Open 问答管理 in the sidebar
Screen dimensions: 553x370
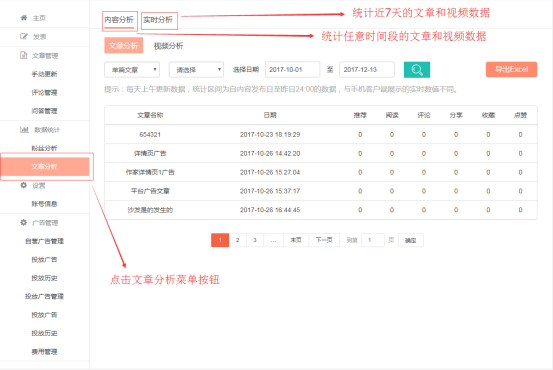(44, 111)
